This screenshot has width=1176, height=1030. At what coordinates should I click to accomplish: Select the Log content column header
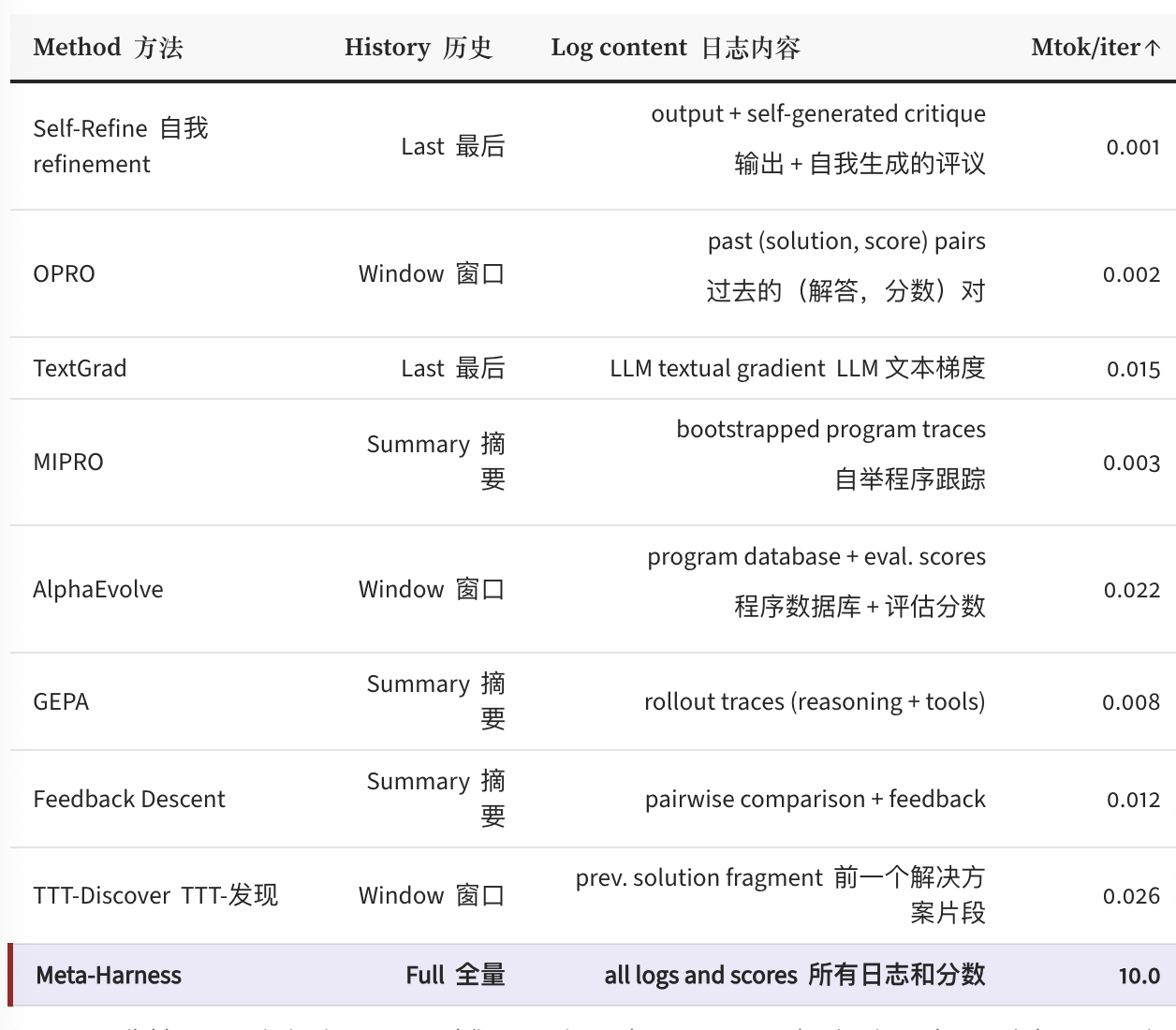tap(675, 48)
